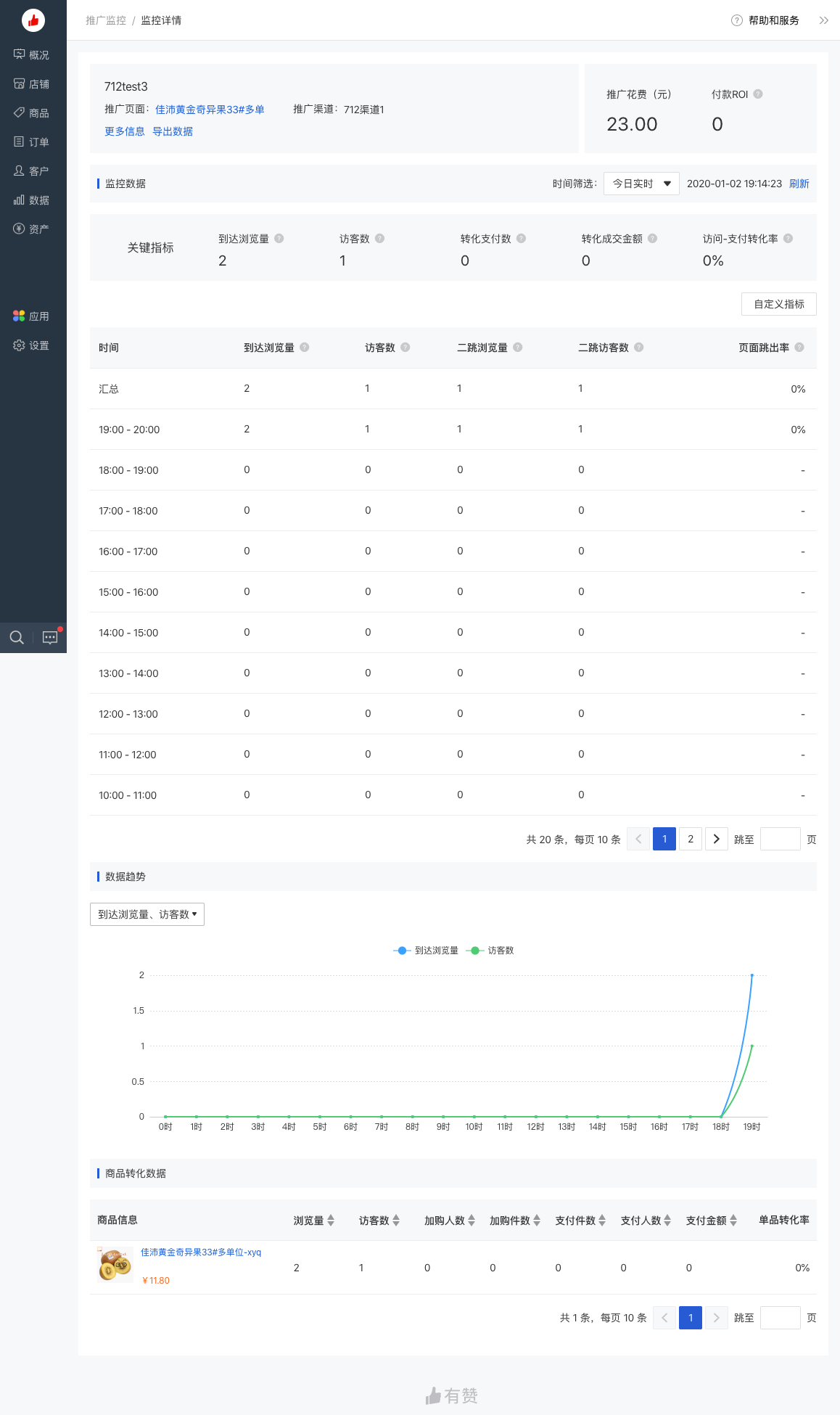Go to page 2 of the hourly table

[691, 839]
